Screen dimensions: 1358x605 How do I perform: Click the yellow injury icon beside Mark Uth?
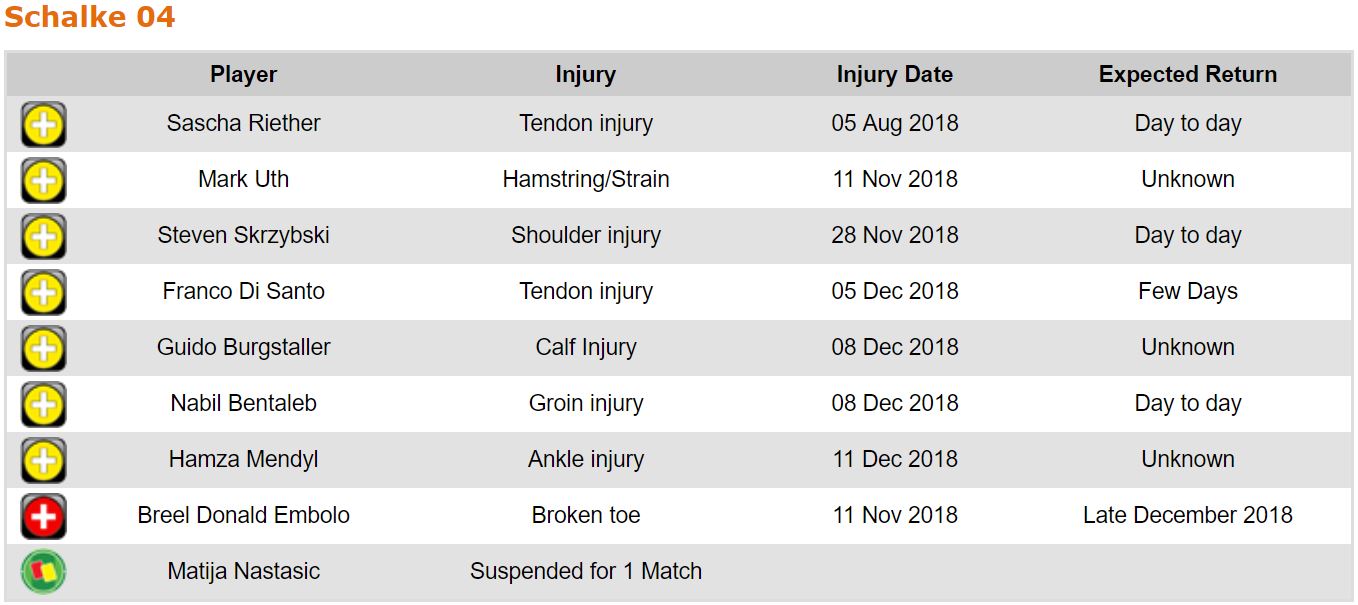point(43,181)
